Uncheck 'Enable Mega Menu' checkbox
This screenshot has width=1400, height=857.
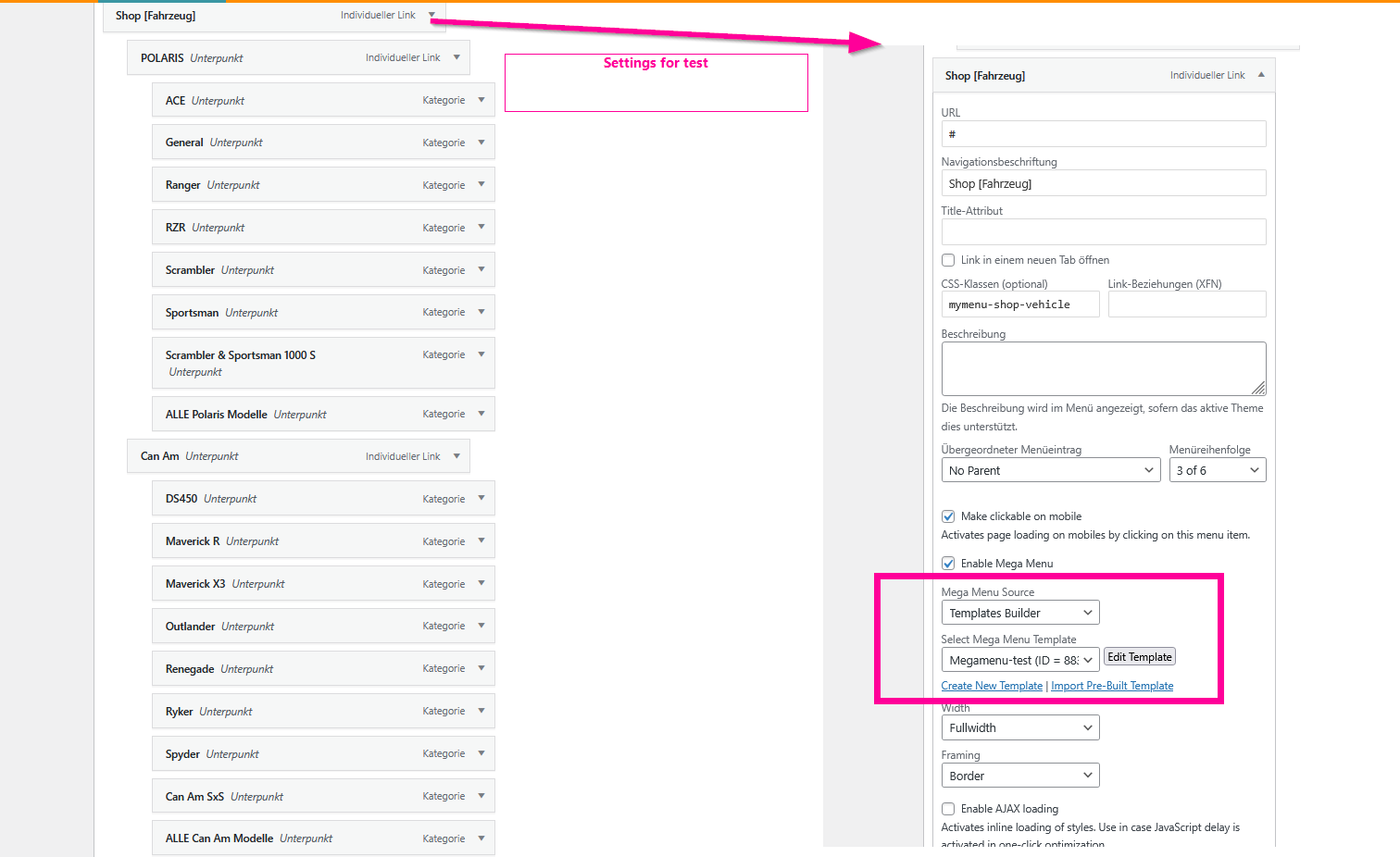coord(948,564)
